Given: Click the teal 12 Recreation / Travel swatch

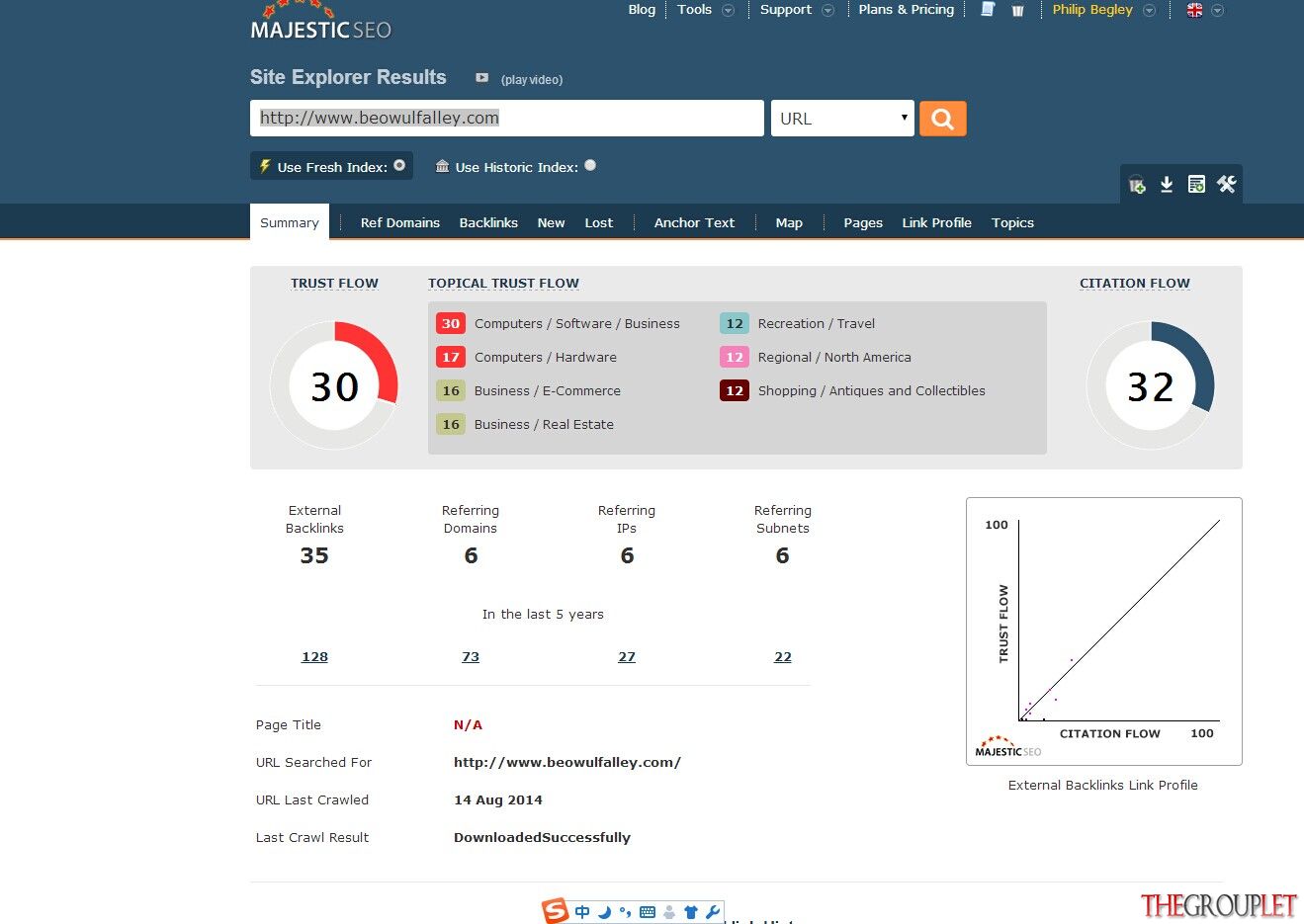Looking at the screenshot, I should (735, 323).
